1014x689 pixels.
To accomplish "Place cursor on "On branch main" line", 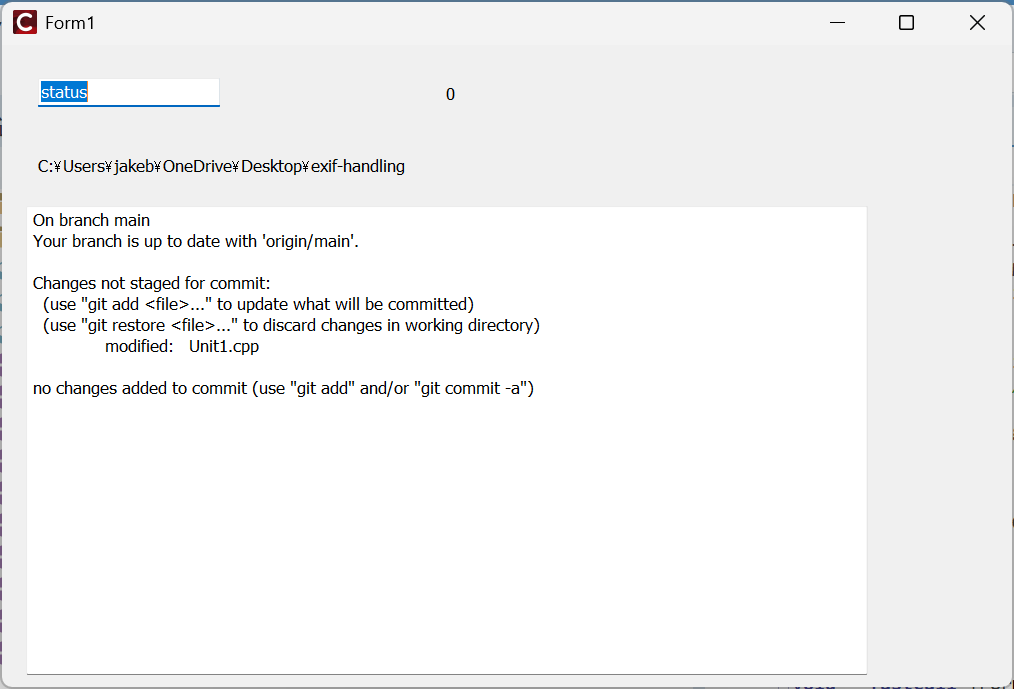I will 91,220.
